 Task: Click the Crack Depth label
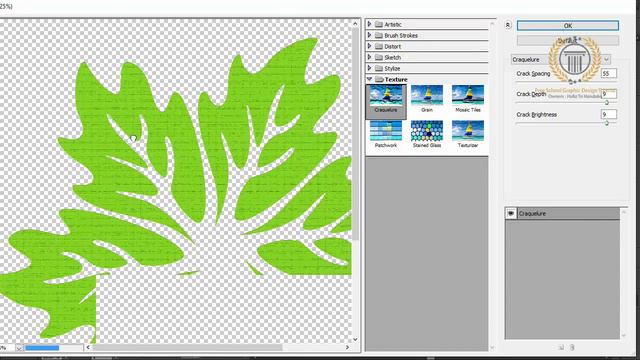click(x=531, y=94)
